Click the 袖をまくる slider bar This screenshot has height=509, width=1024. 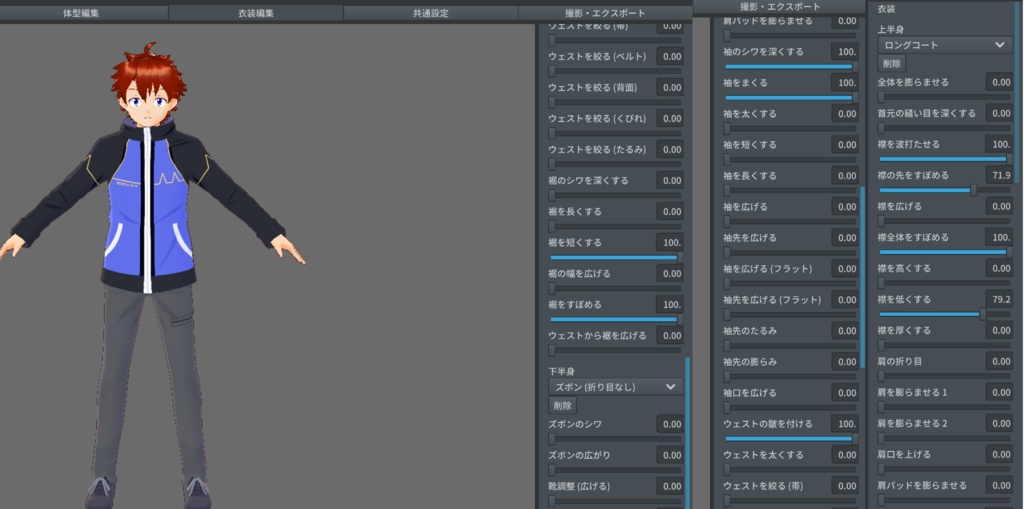(x=790, y=97)
